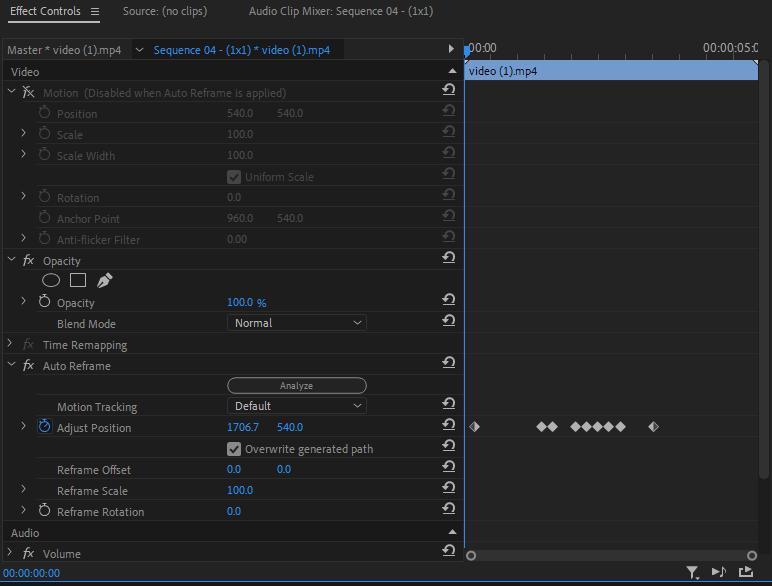Click the Analyze button
This screenshot has height=586, width=772.
coord(297,386)
